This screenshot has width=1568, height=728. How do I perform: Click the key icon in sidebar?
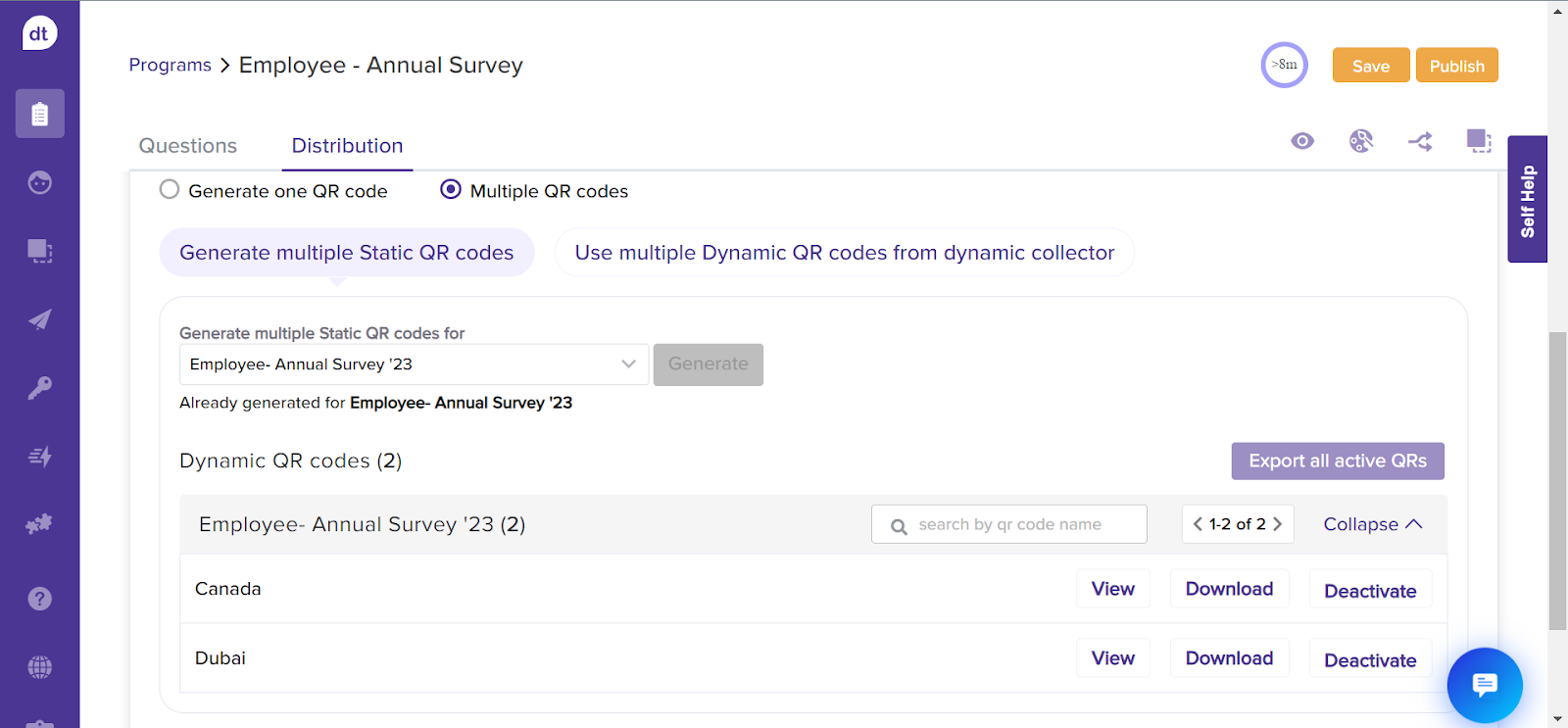point(39,388)
